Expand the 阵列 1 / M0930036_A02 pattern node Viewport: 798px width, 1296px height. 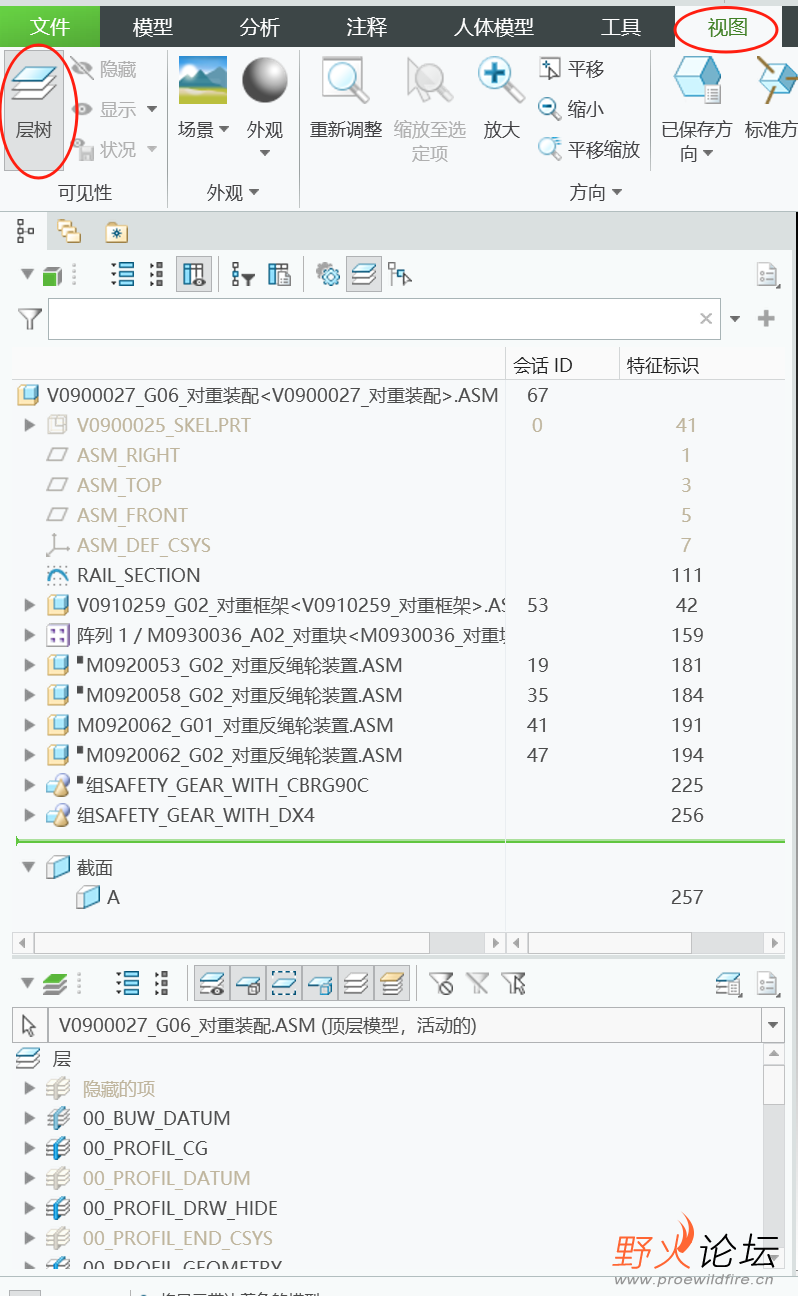click(x=29, y=635)
